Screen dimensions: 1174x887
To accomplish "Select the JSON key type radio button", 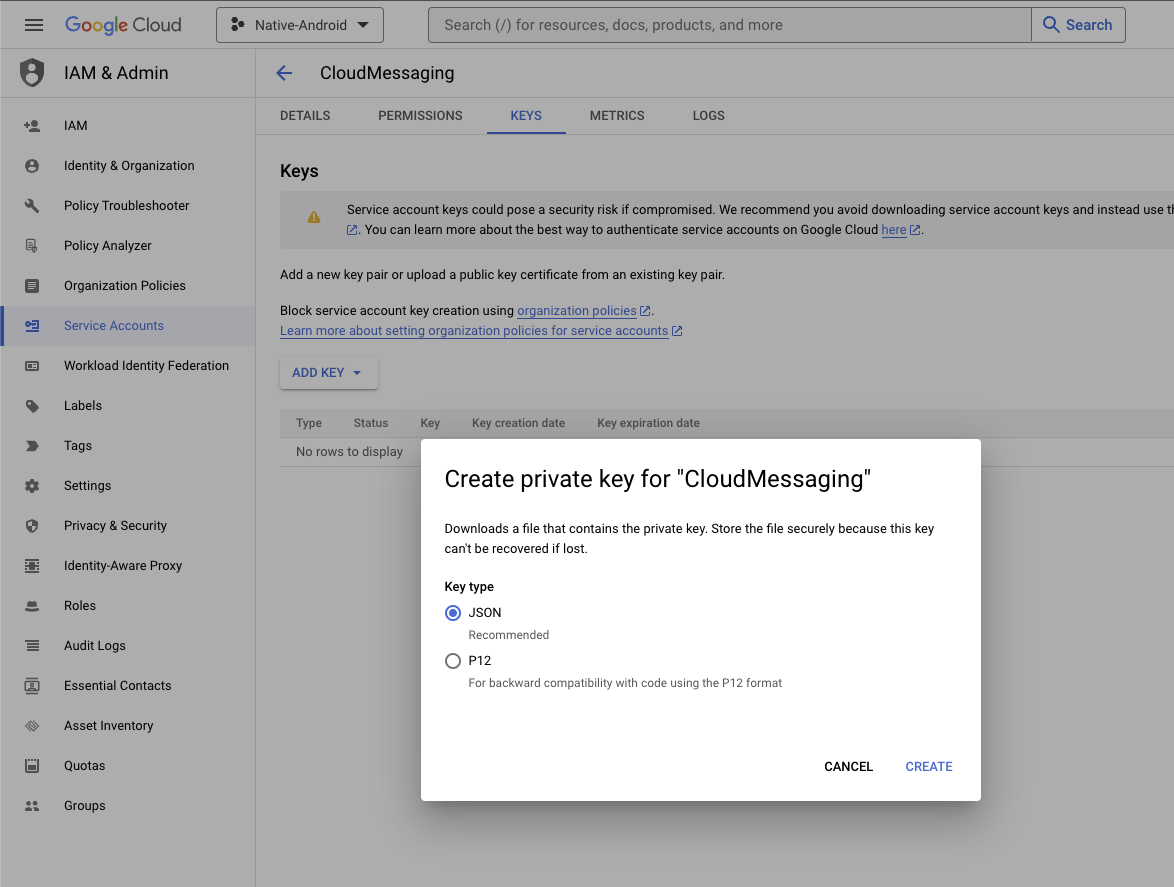I will click(x=453, y=613).
